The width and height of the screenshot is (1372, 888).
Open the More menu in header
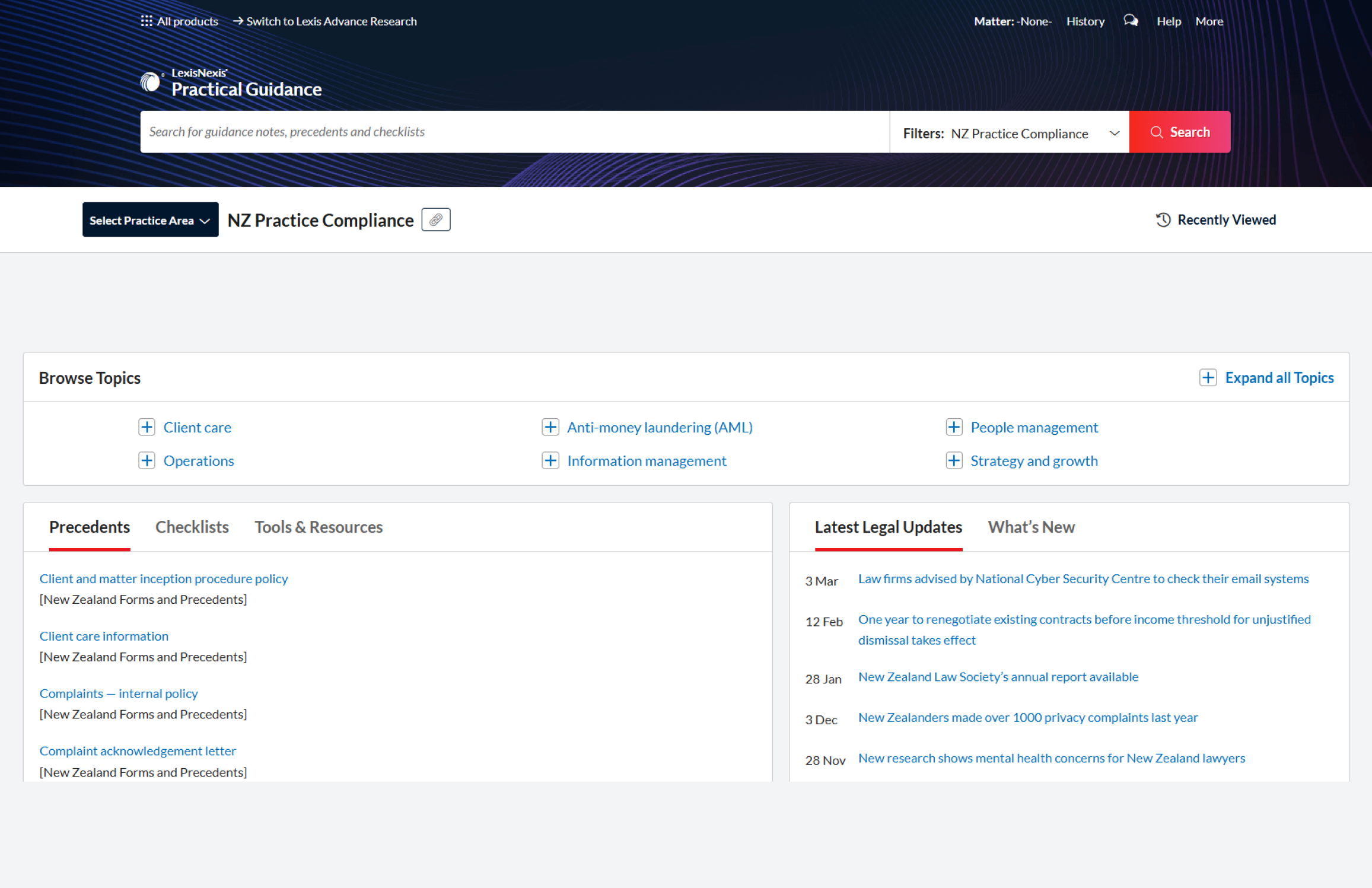pyautogui.click(x=1209, y=21)
